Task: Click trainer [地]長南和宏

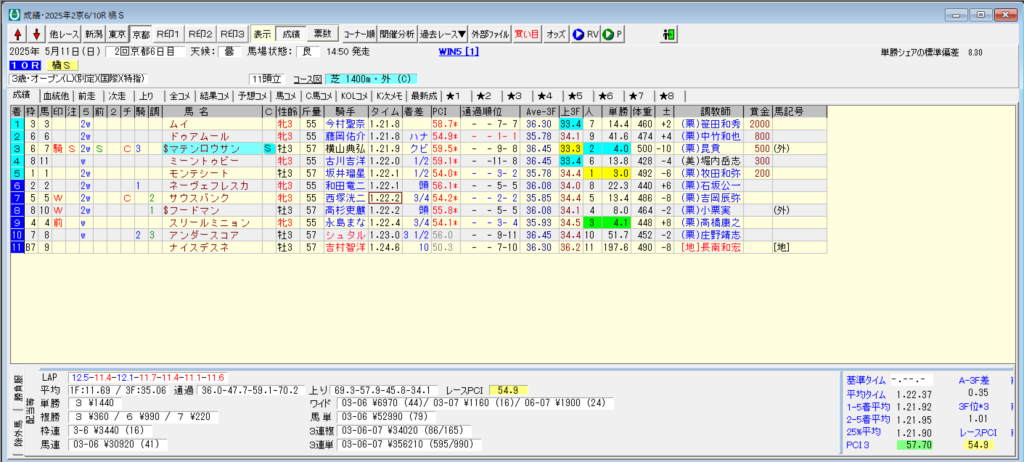Action: [x=708, y=248]
